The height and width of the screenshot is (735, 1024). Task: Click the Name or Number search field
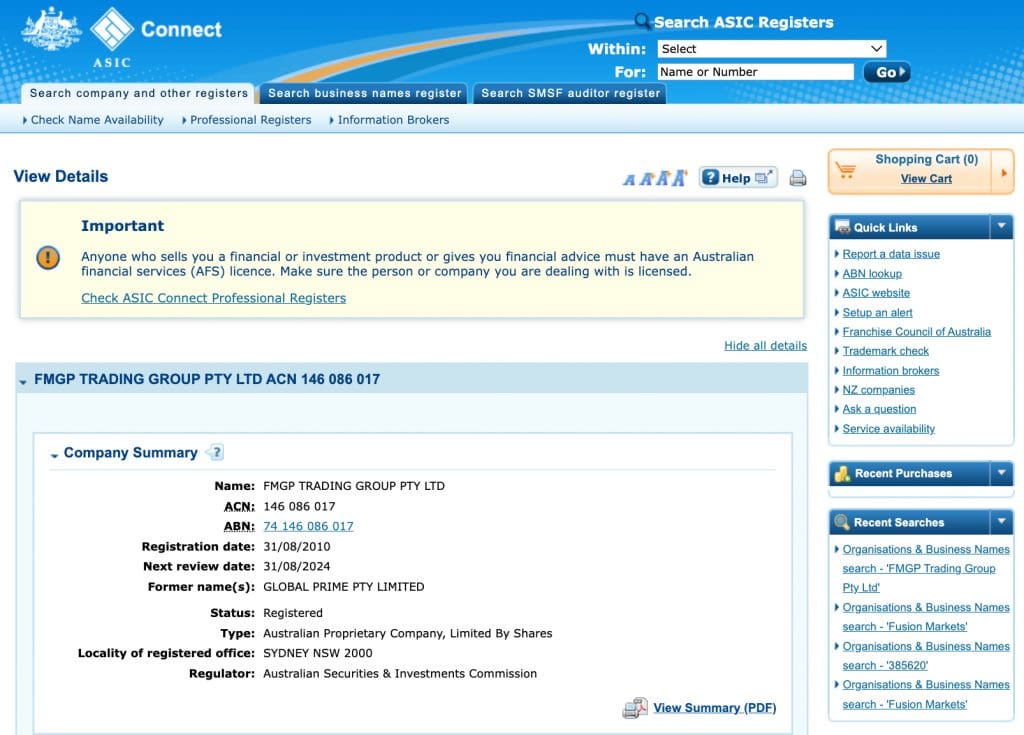click(755, 72)
